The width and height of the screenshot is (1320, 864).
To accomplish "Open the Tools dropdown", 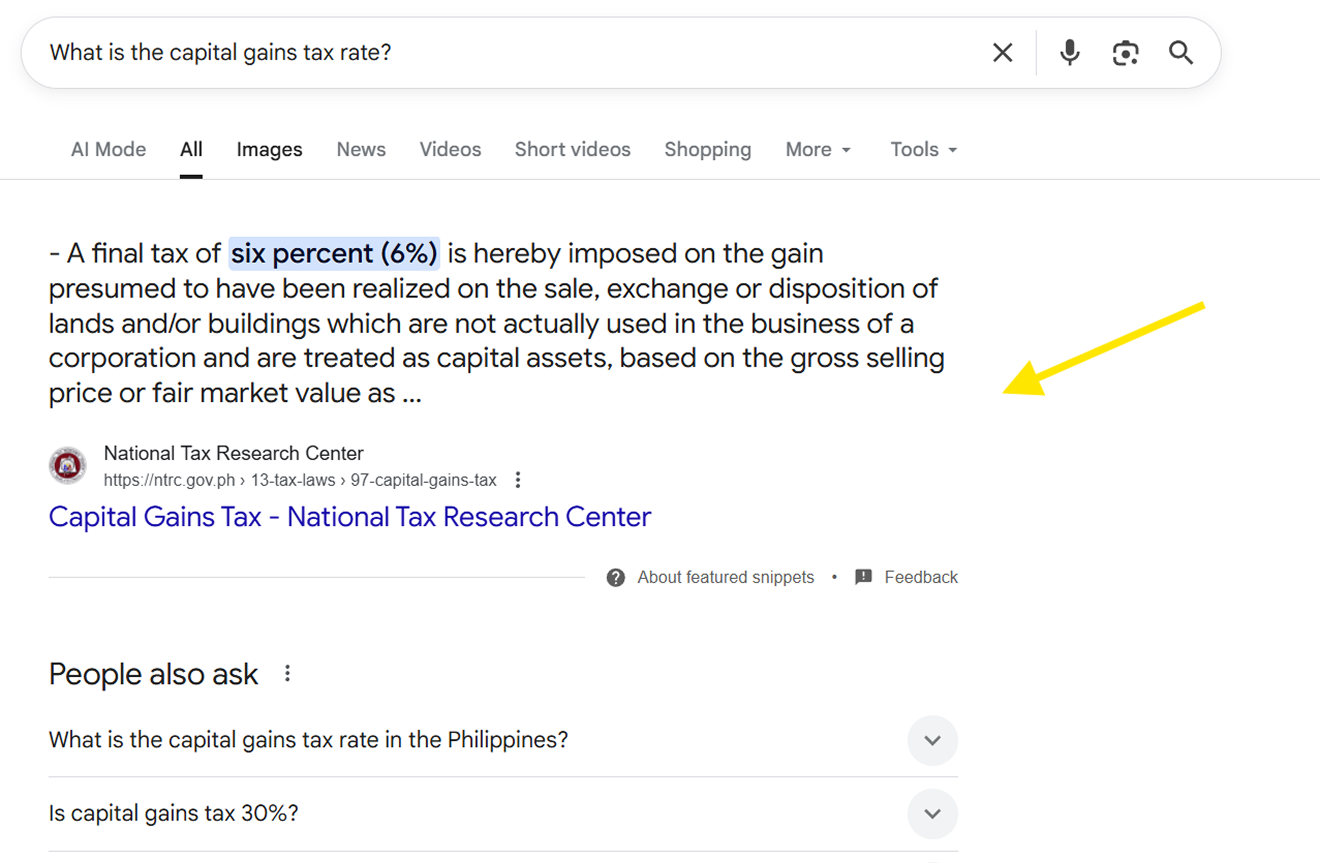I will click(923, 150).
